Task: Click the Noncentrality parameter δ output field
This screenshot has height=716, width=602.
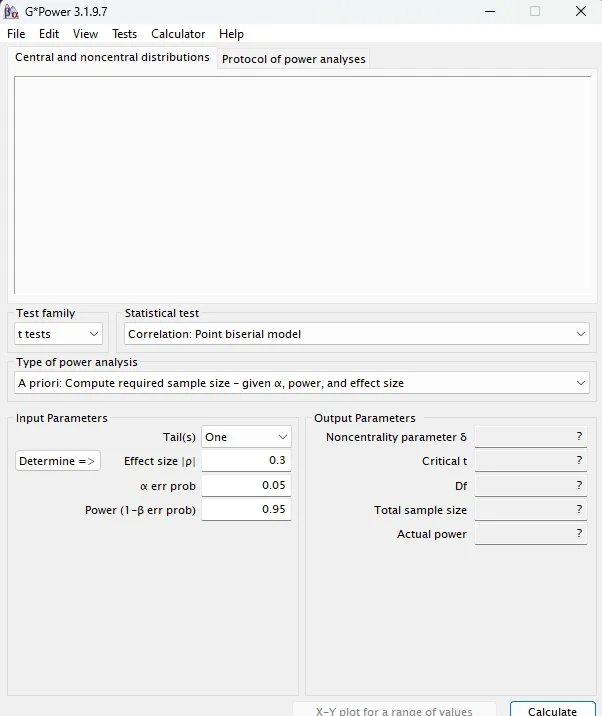Action: [531, 437]
